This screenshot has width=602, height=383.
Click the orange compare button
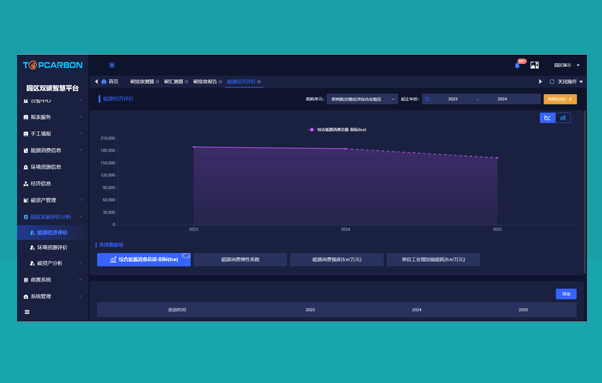(x=560, y=99)
